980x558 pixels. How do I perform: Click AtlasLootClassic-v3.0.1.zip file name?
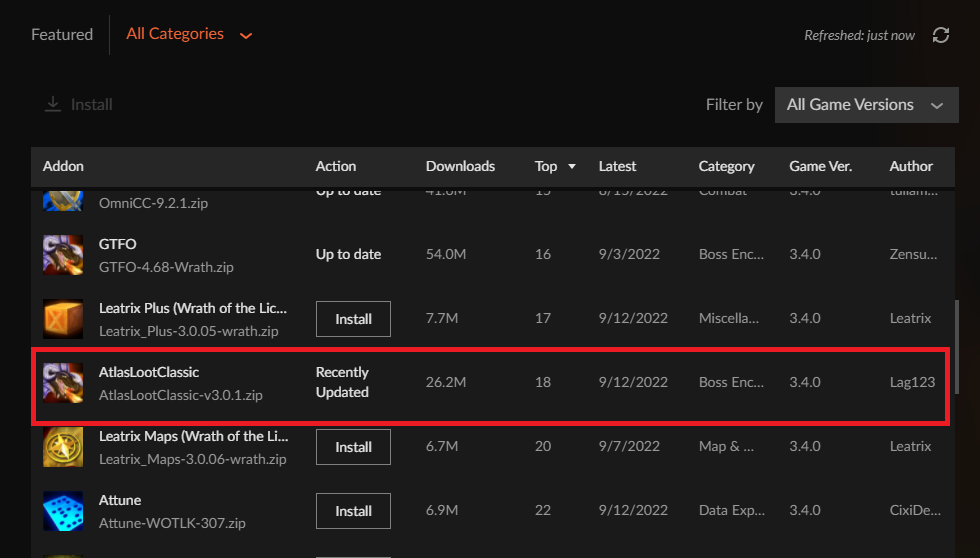pos(181,396)
